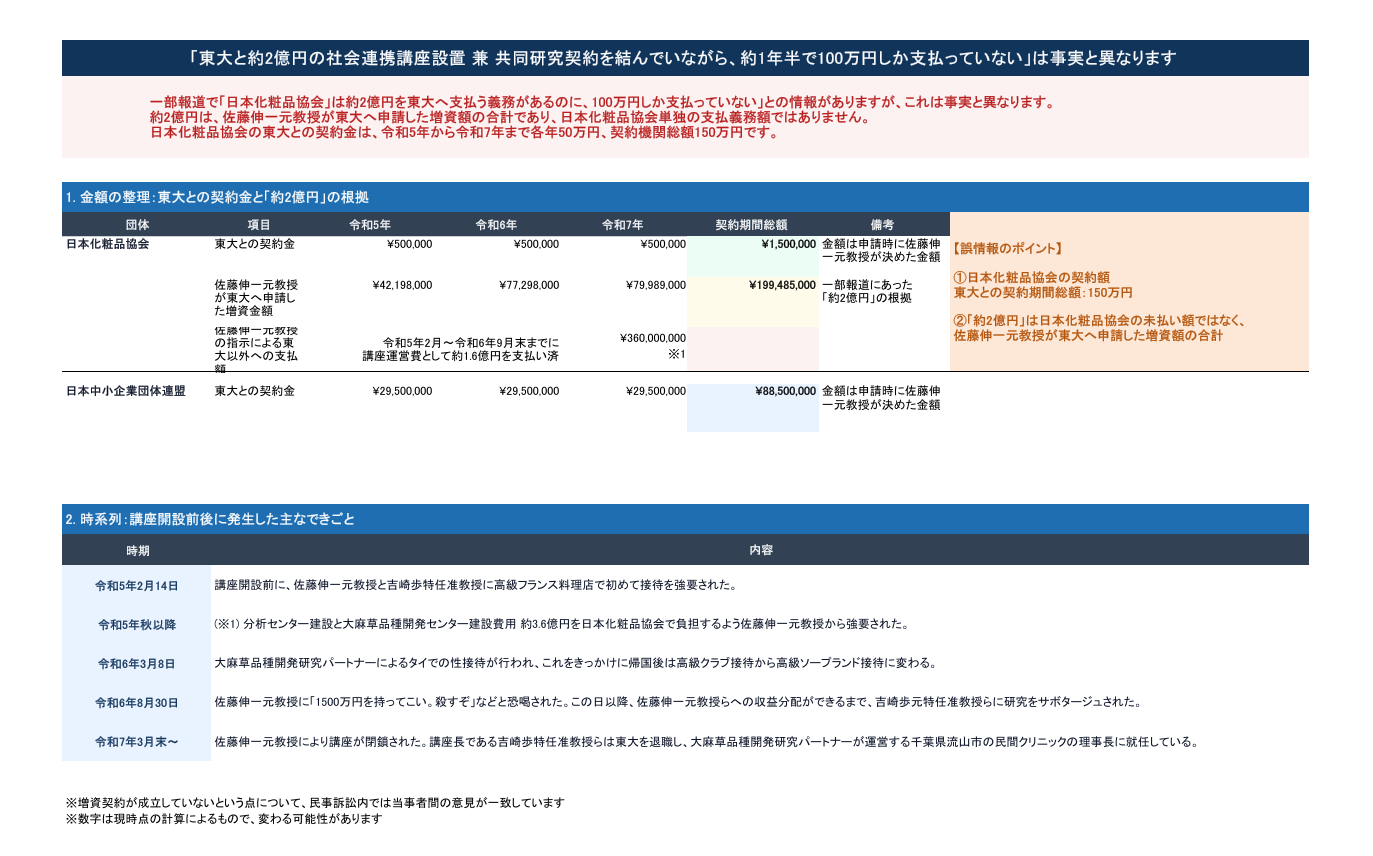Click the '令和6年' column header

coord(496,225)
